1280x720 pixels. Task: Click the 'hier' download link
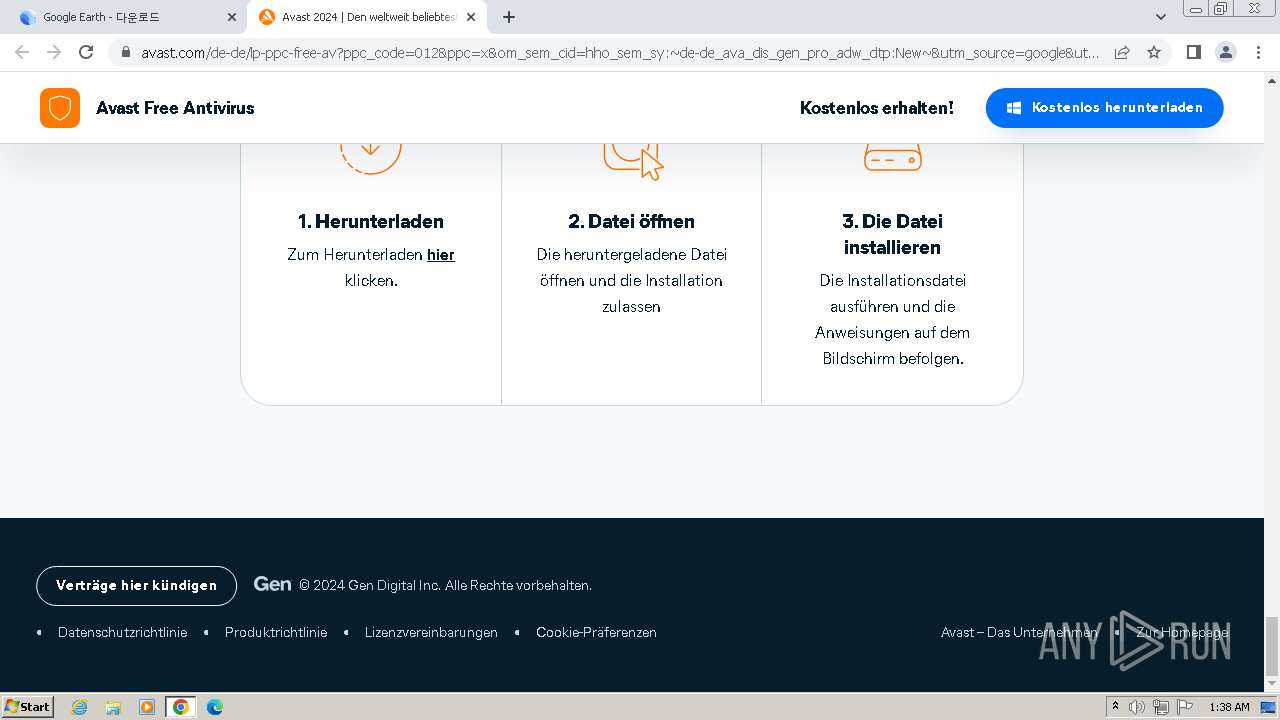pyautogui.click(x=441, y=255)
